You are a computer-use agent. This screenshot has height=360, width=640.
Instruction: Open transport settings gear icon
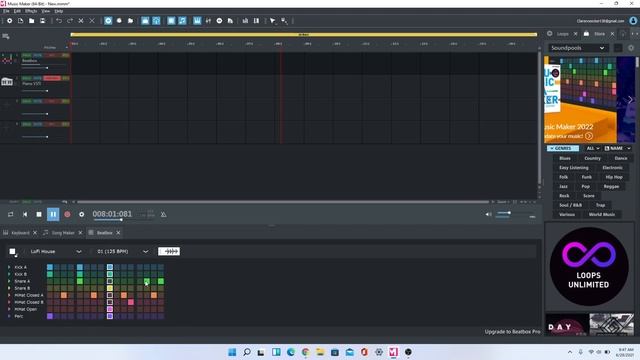click(x=82, y=214)
